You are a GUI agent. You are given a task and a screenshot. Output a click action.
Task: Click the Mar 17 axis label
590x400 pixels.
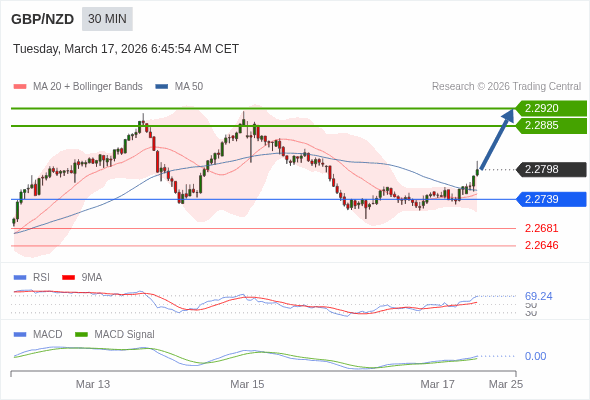point(437,384)
